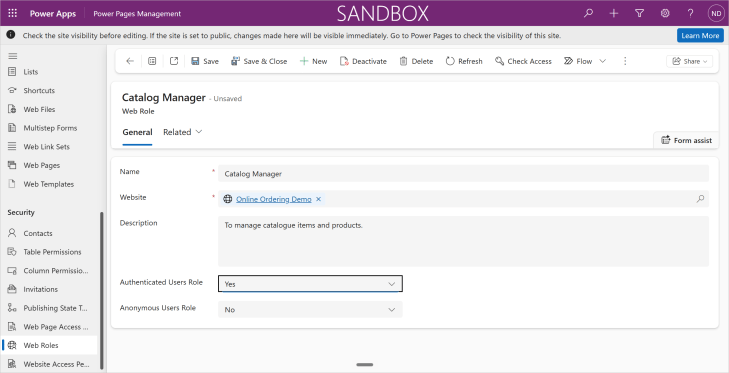
Task: Open Invitations in the sidebar
Action: coord(49,289)
